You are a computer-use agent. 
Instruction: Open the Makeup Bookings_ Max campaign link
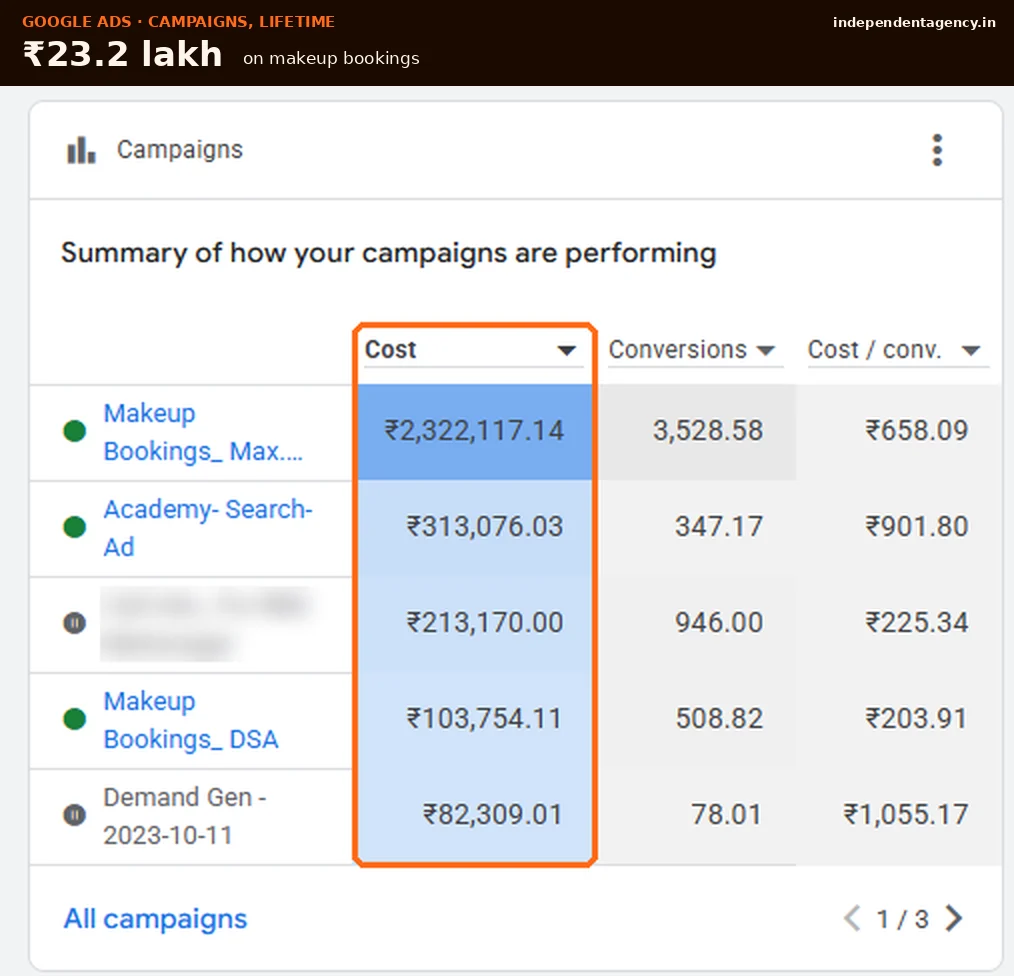pyautogui.click(x=203, y=432)
